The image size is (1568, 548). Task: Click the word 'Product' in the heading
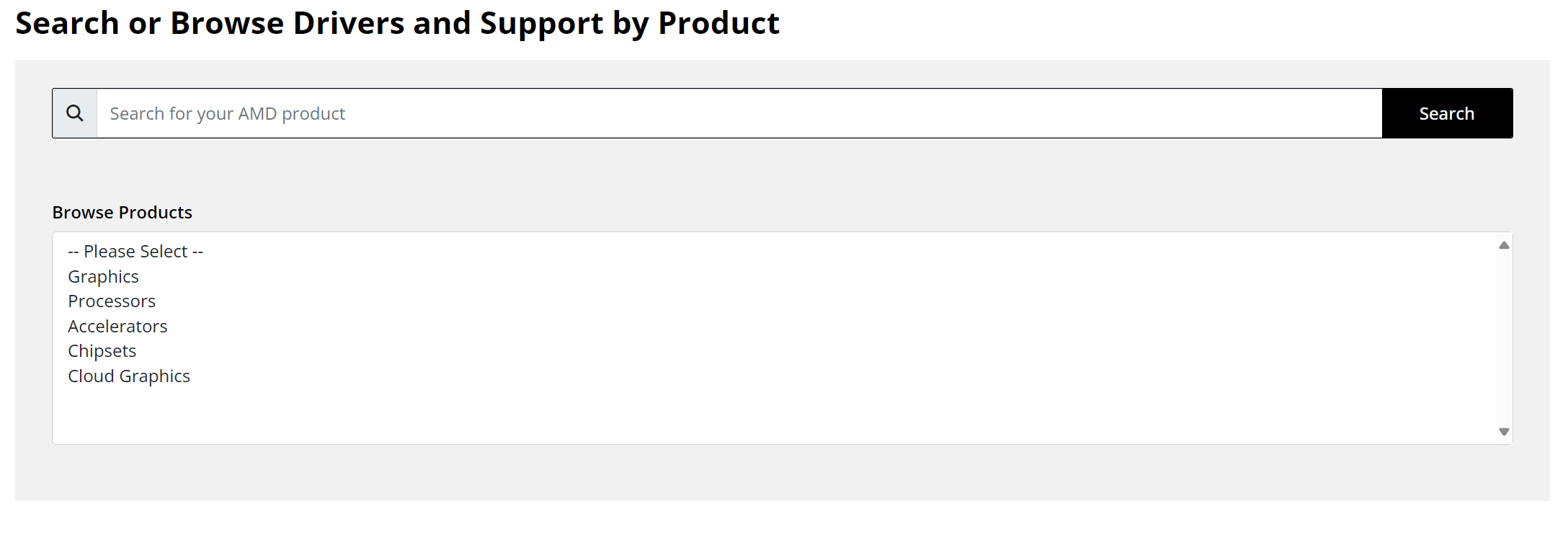tap(718, 24)
